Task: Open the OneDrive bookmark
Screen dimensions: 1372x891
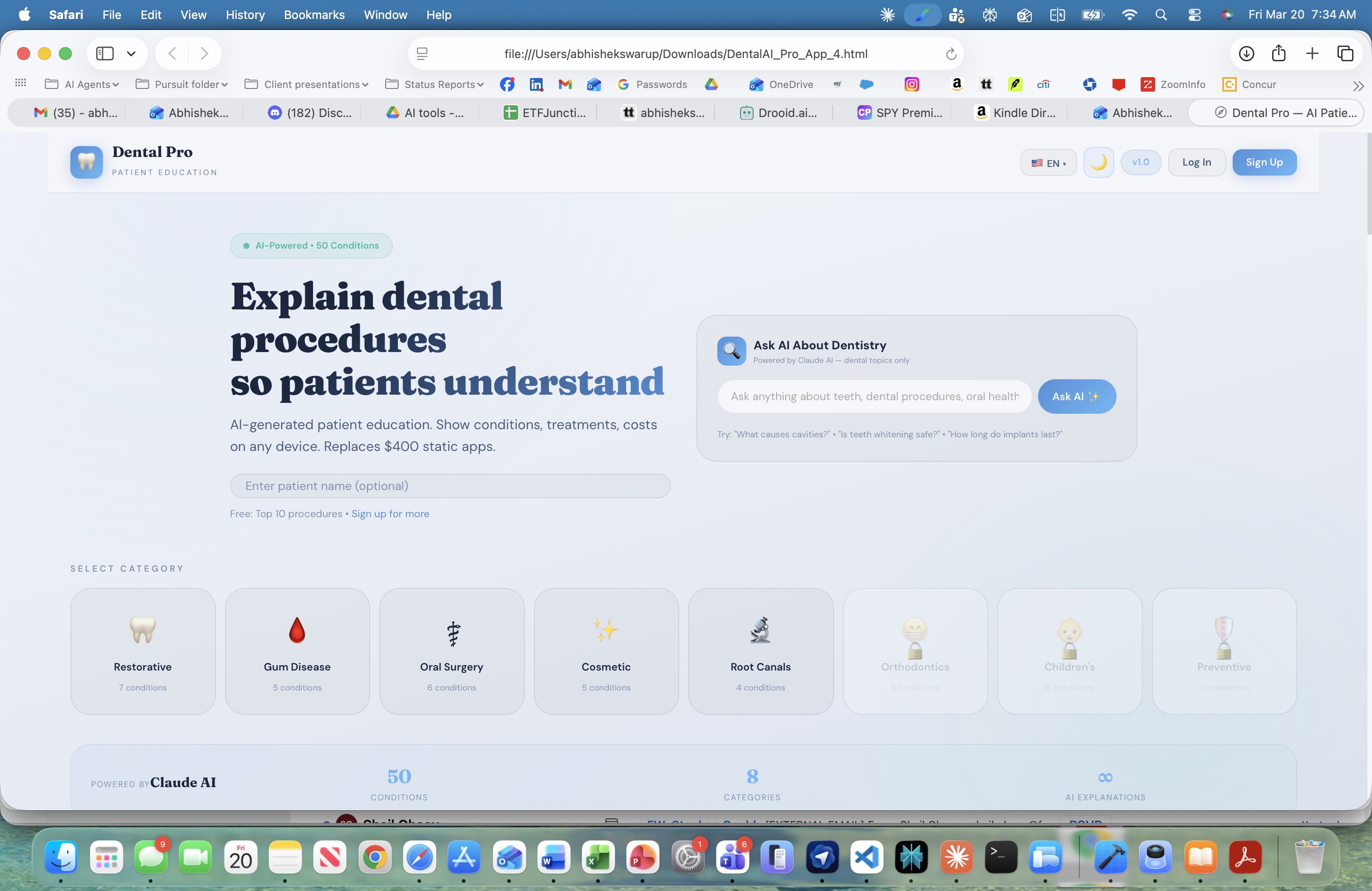Action: coord(781,84)
